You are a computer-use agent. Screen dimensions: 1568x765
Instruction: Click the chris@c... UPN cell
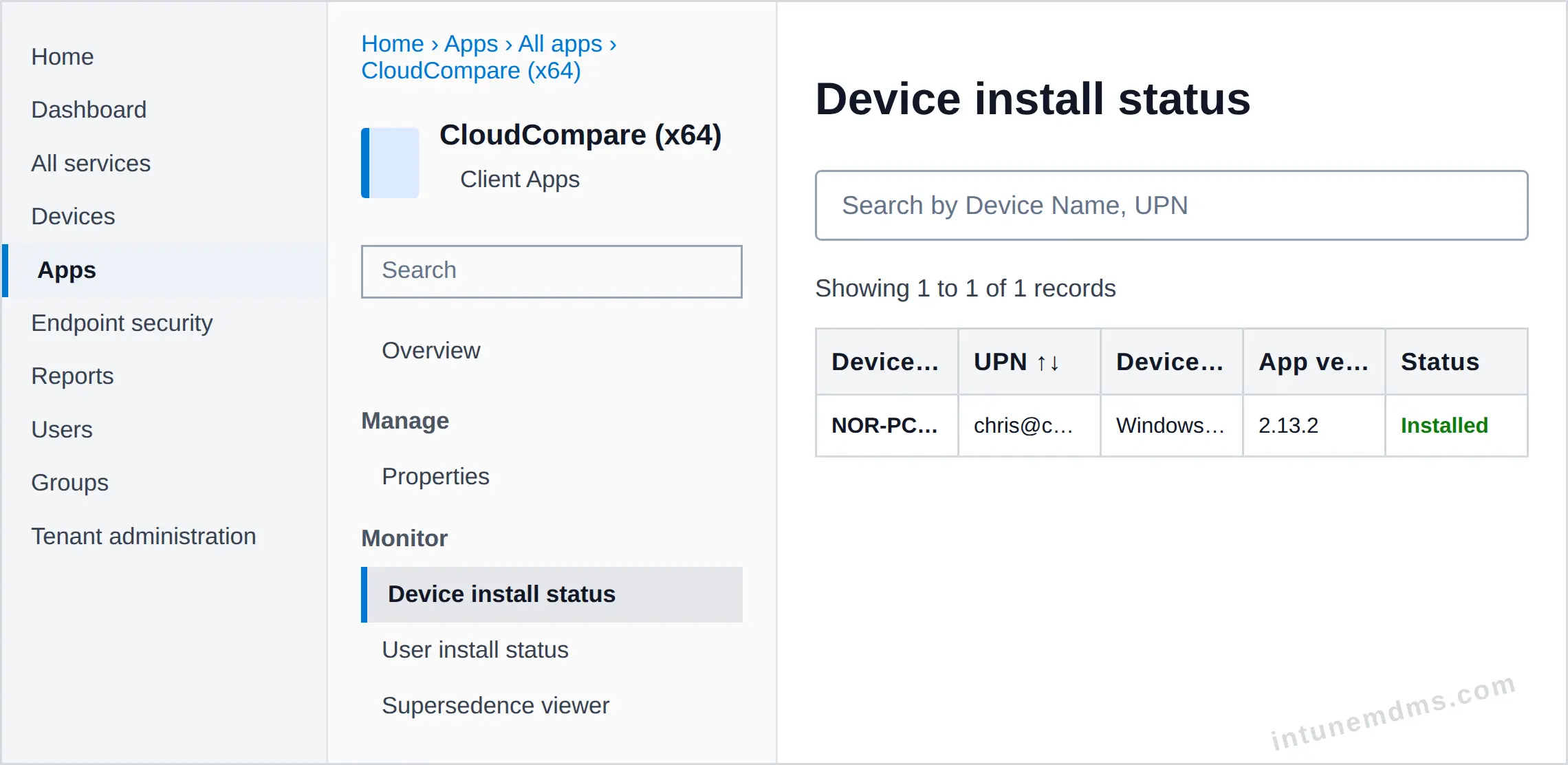(1029, 425)
